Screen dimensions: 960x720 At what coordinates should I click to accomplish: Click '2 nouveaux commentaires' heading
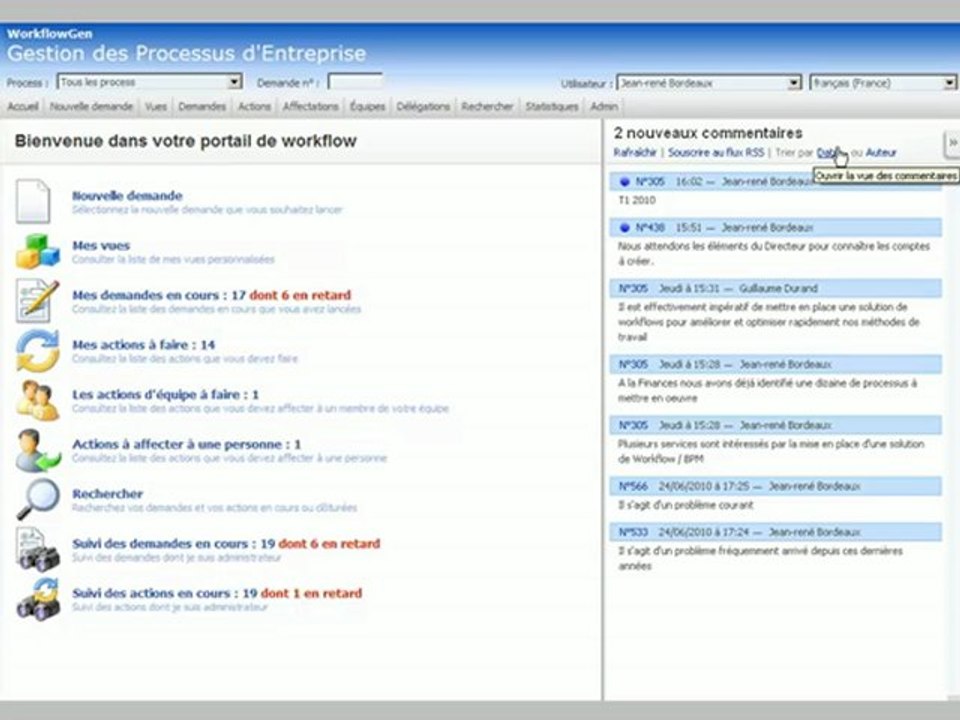(x=708, y=133)
